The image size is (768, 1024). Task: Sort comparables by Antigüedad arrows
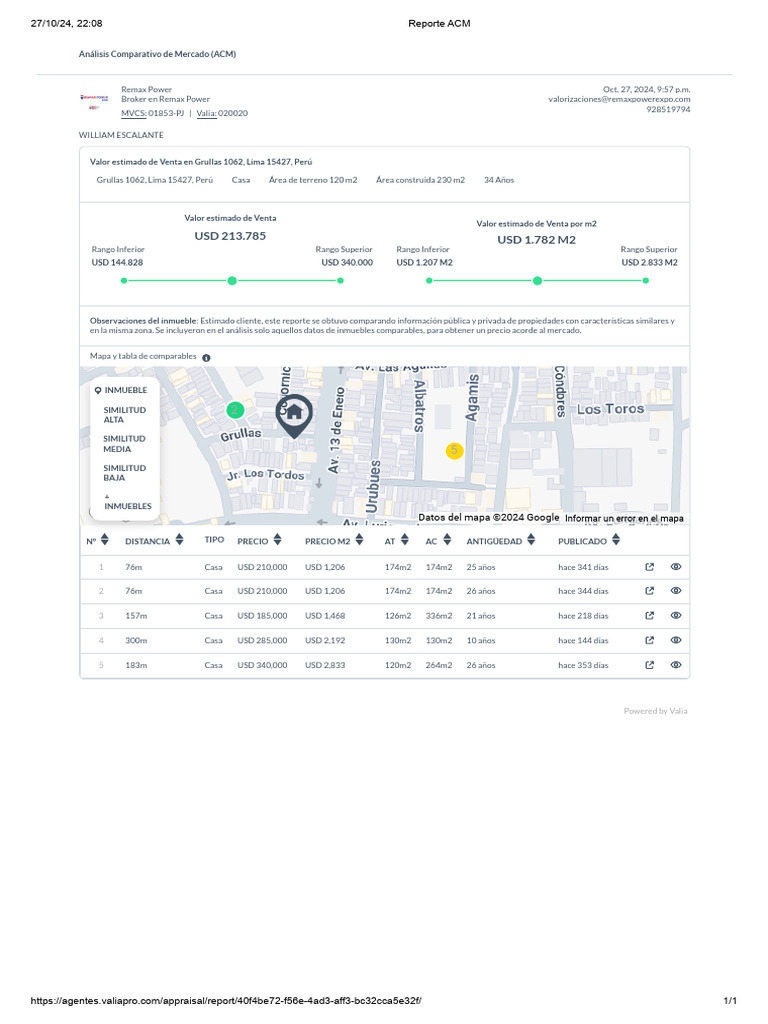(532, 540)
